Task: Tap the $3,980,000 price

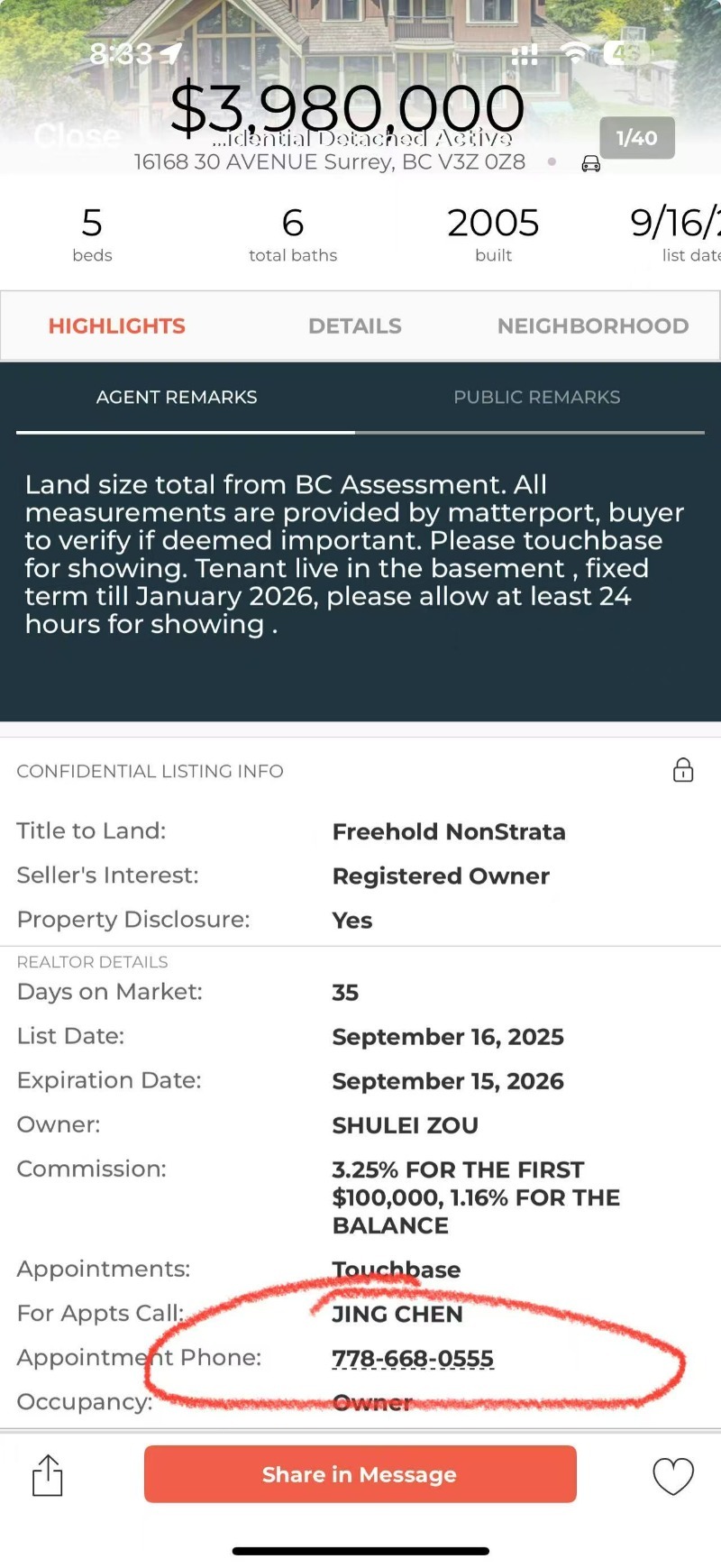Action: (x=347, y=108)
